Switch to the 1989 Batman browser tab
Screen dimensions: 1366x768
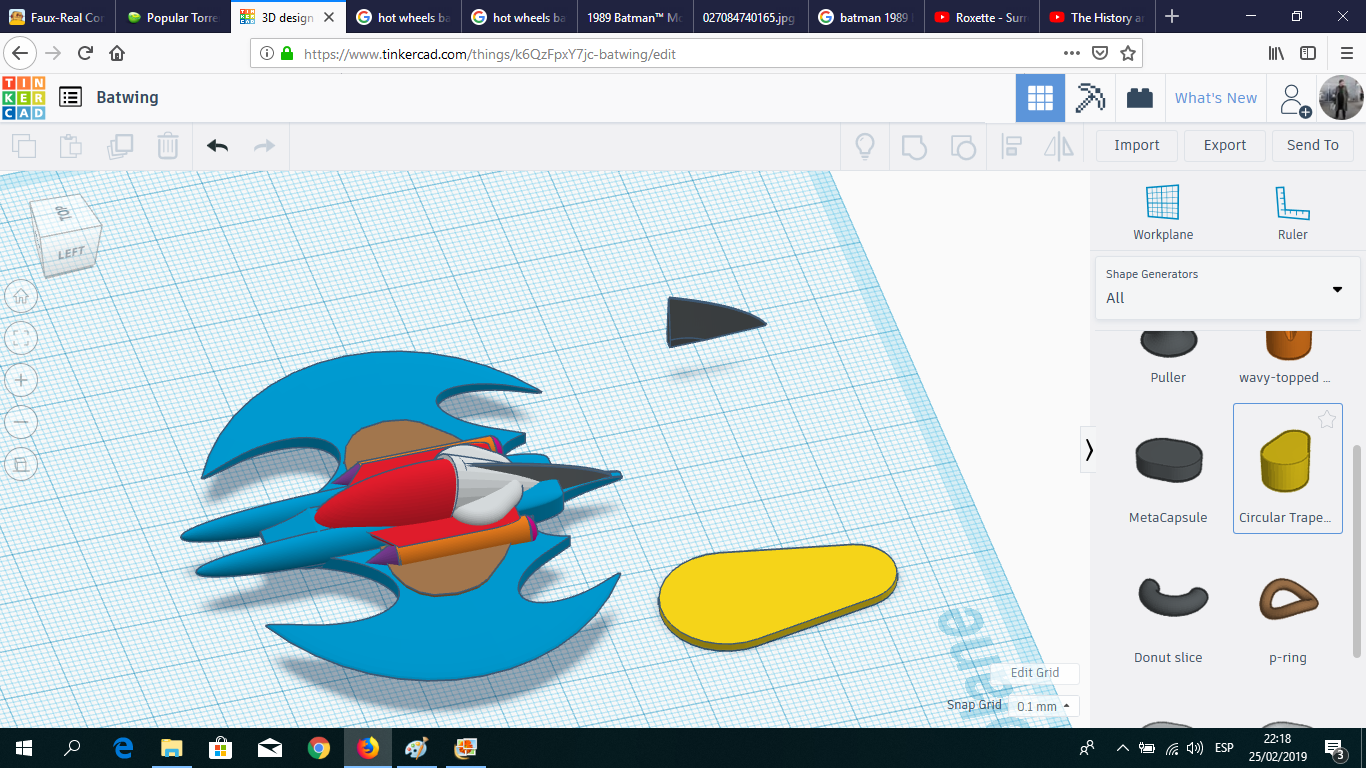click(635, 17)
